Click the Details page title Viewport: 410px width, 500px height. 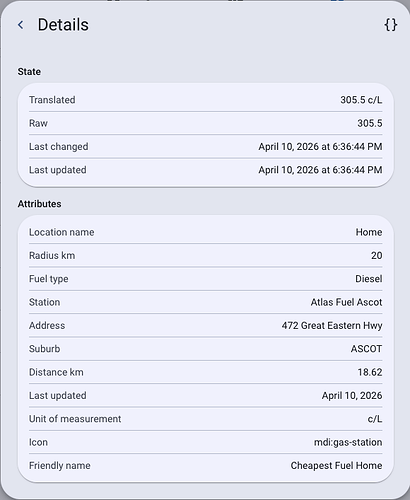(x=63, y=25)
